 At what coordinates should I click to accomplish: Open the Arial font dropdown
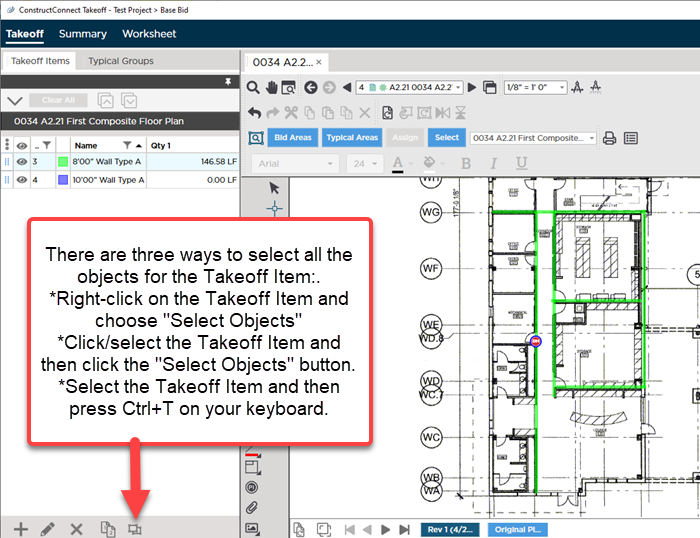pyautogui.click(x=296, y=164)
